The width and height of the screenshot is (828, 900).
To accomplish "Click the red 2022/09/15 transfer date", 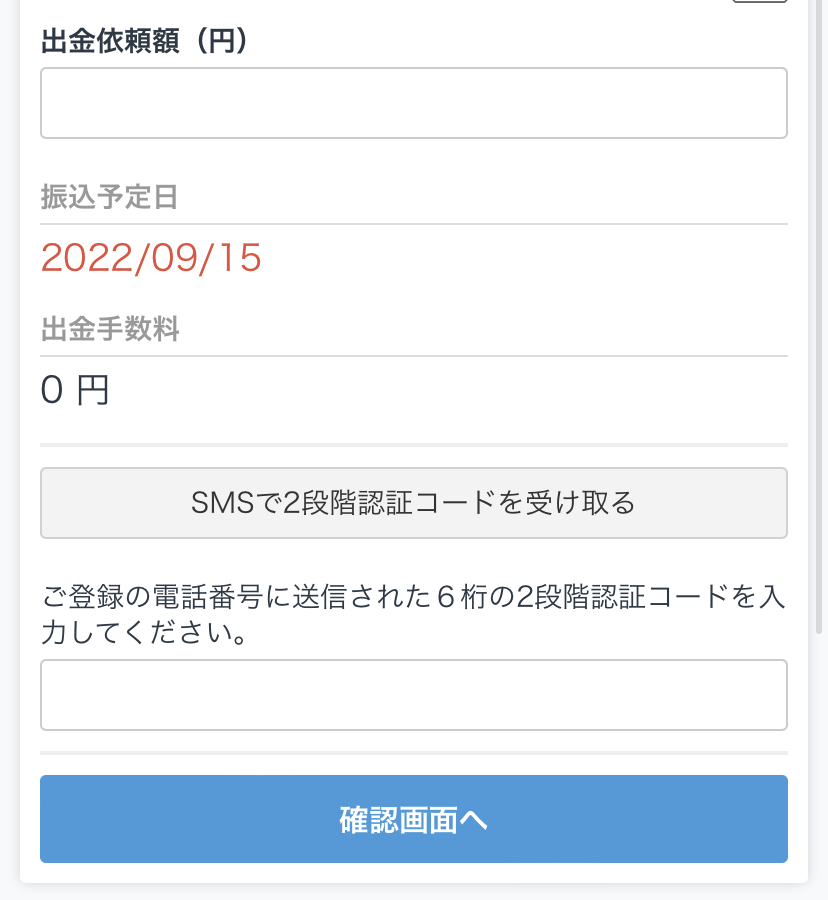I will 151,258.
